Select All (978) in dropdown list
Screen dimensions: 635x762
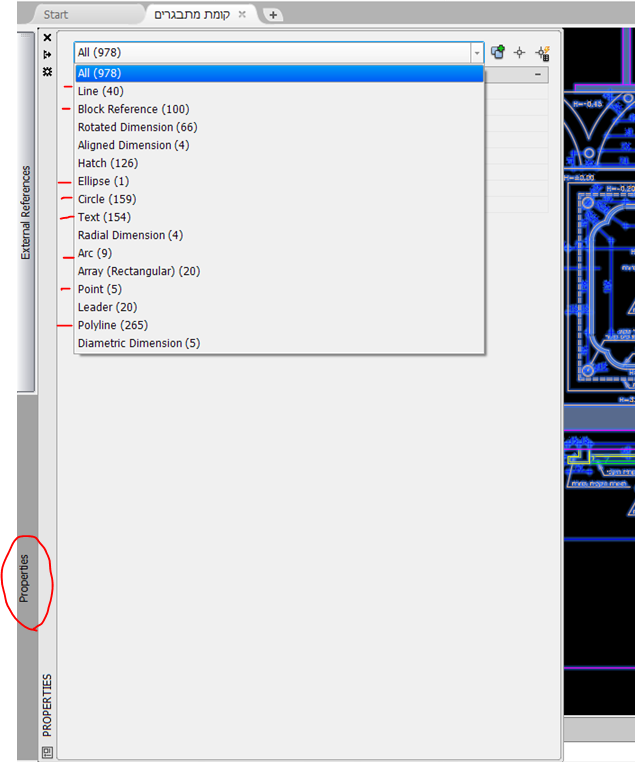[279, 73]
